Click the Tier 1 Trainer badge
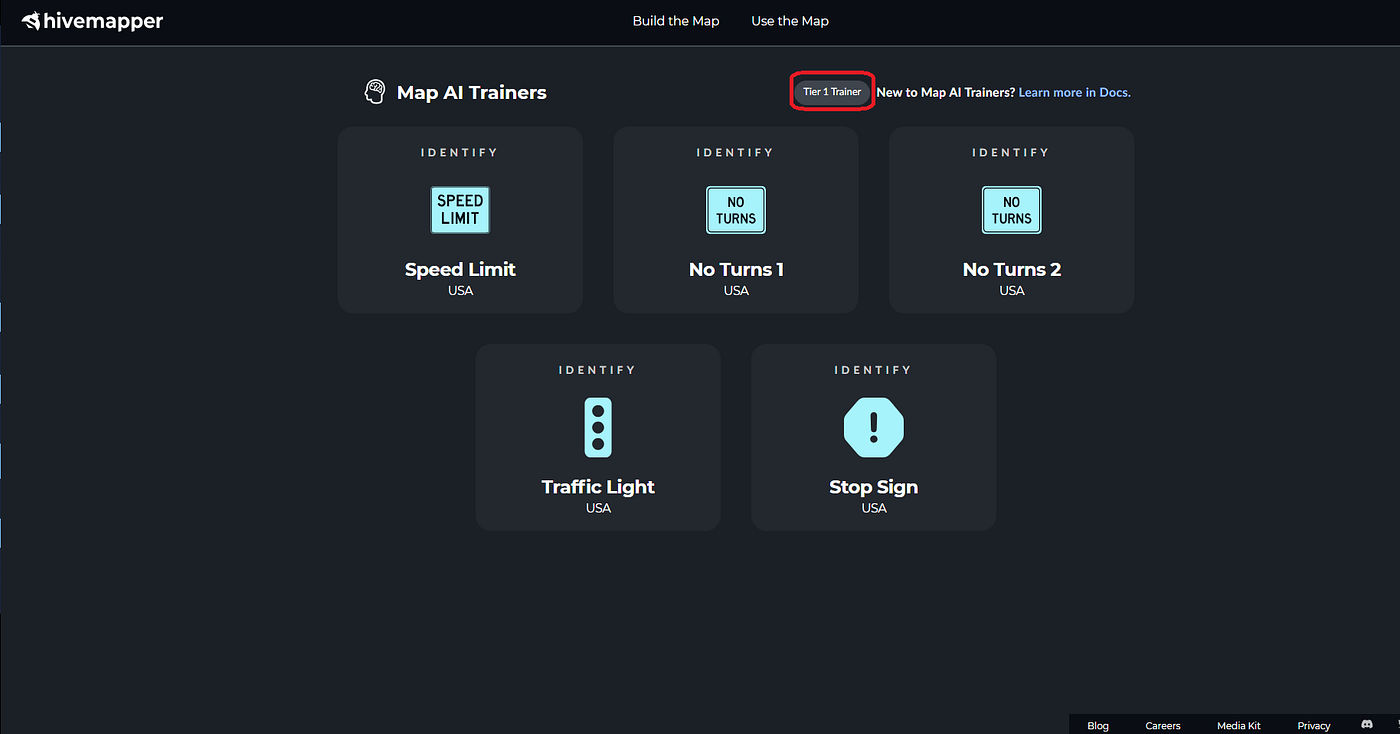Viewport: 1400px width, 734px height. pyautogui.click(x=832, y=92)
